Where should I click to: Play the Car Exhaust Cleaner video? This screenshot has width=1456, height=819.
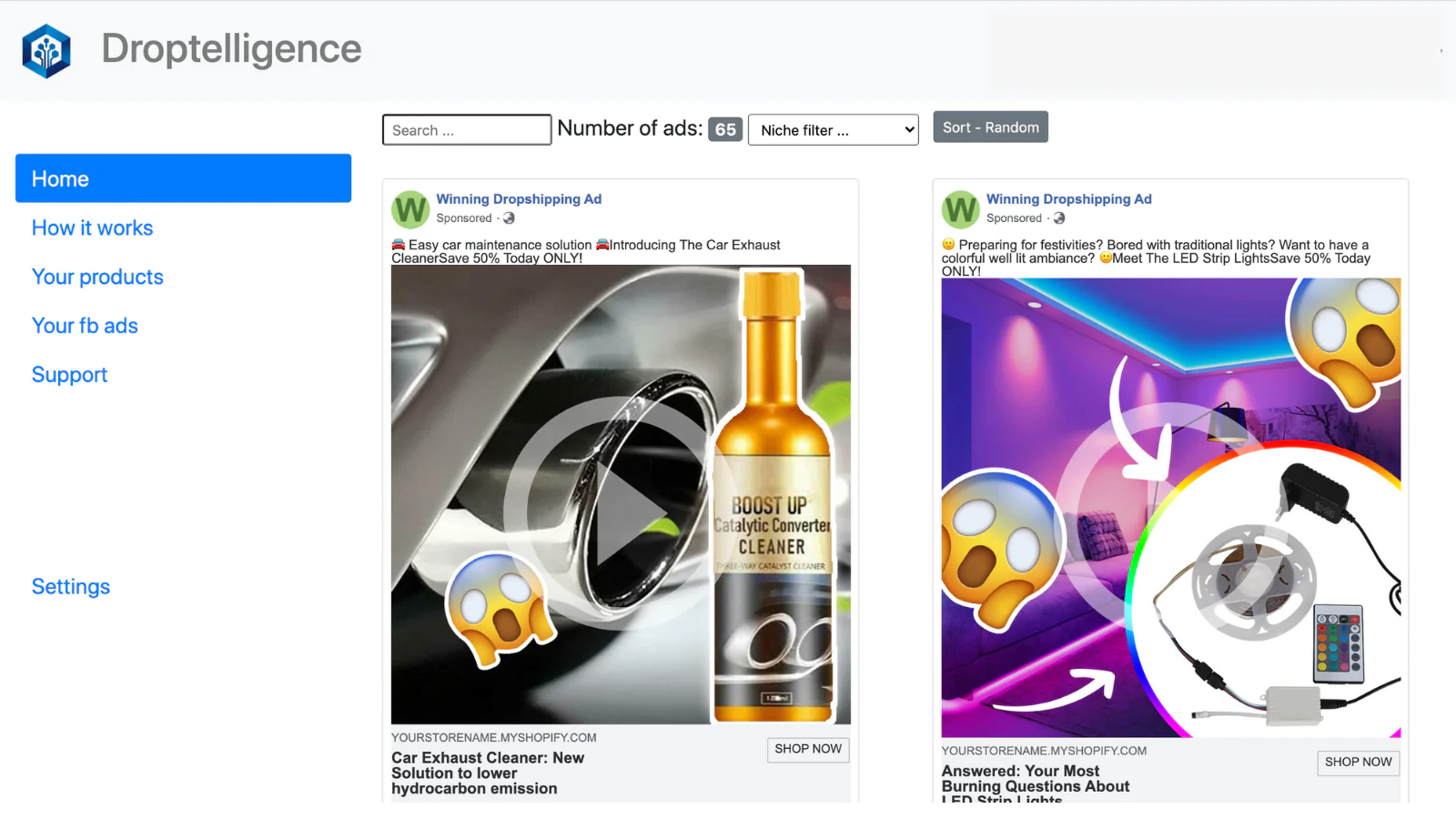click(621, 513)
